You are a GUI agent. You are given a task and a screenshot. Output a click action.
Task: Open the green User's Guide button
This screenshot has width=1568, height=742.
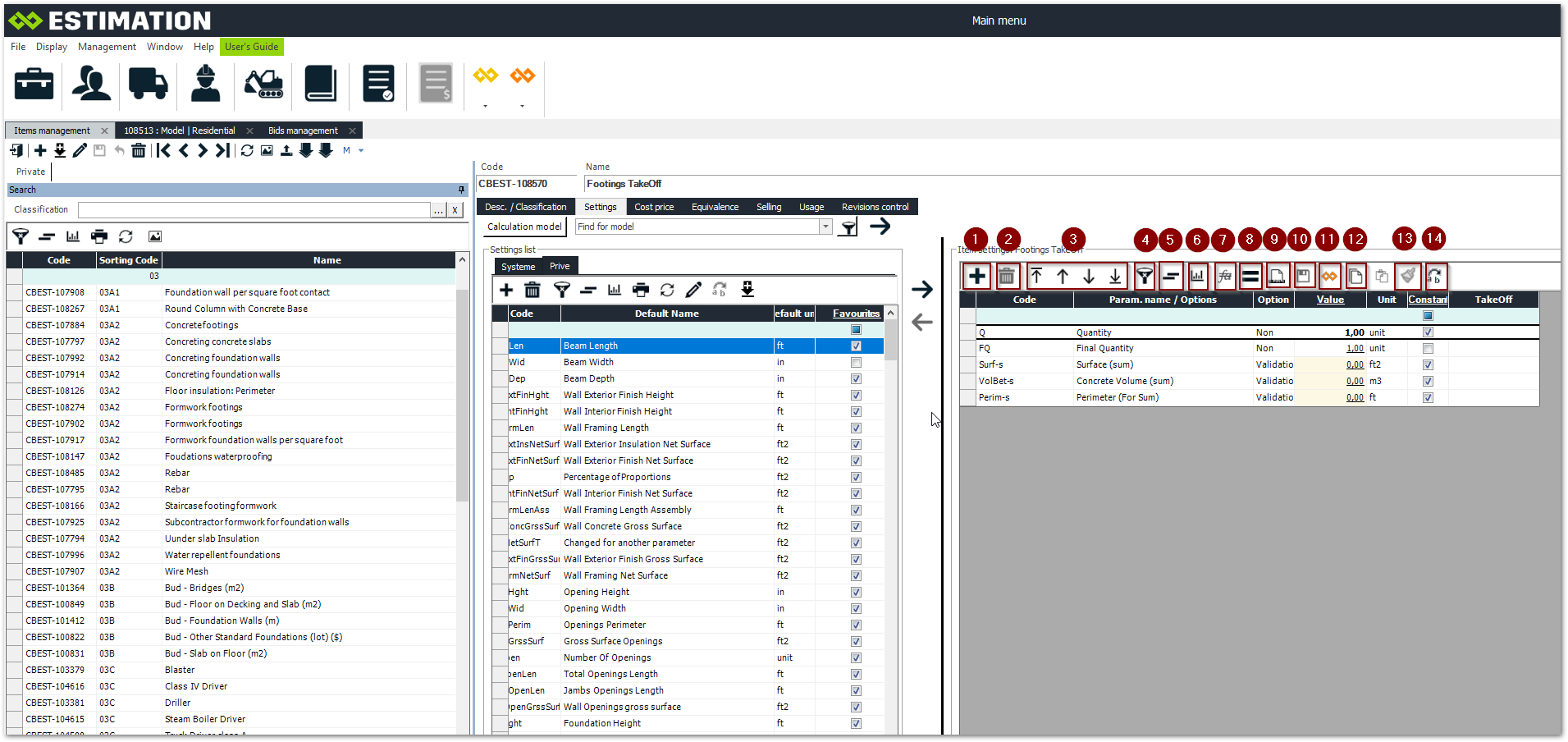pos(251,47)
